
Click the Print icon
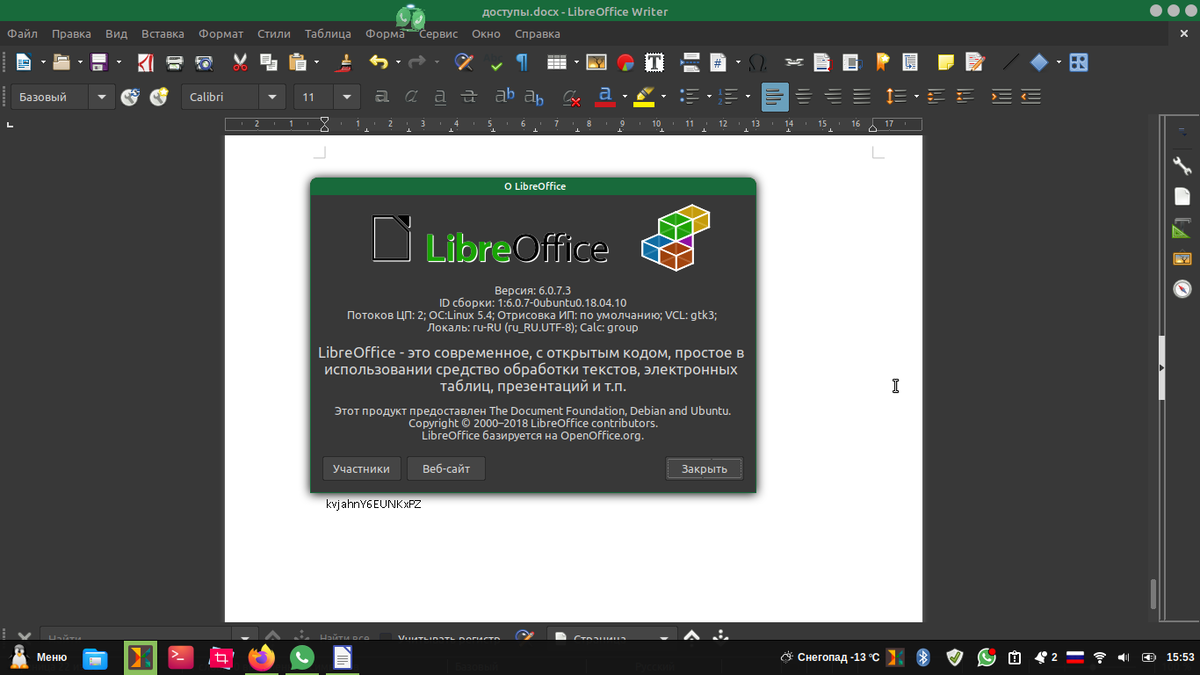[x=175, y=62]
